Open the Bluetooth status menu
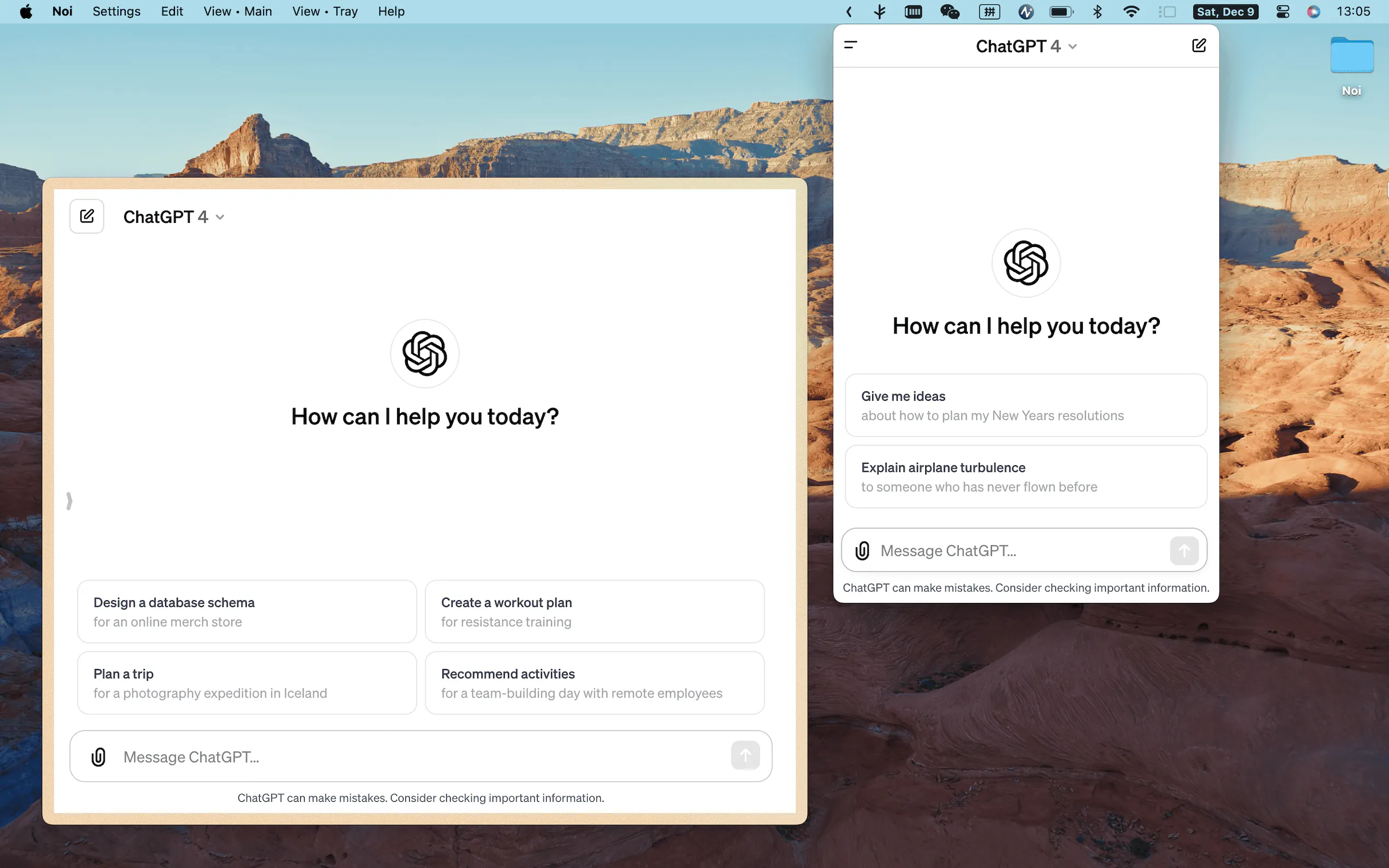This screenshot has width=1389, height=868. point(1098,11)
